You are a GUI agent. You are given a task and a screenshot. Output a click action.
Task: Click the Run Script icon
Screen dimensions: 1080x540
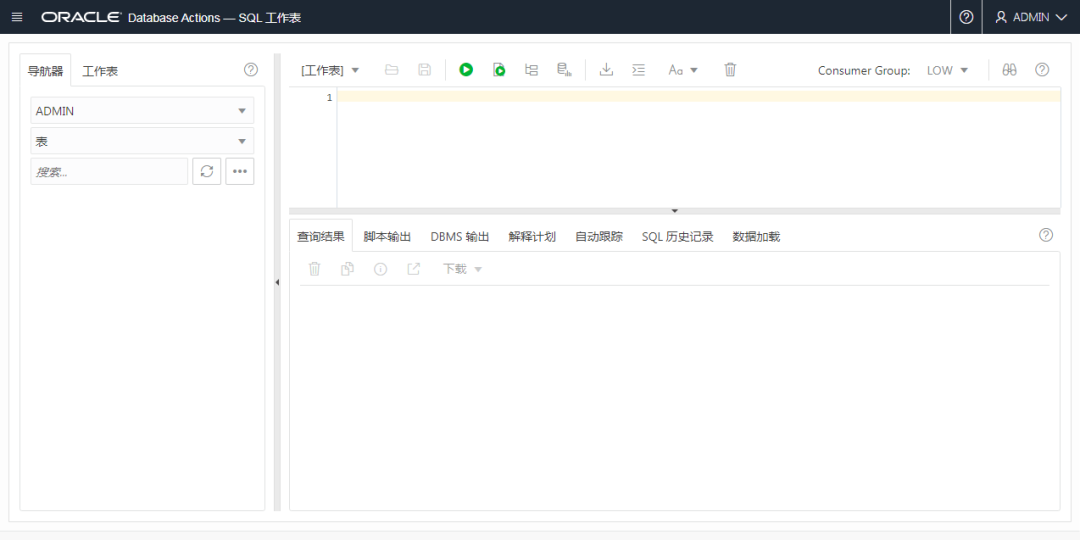[x=499, y=70]
